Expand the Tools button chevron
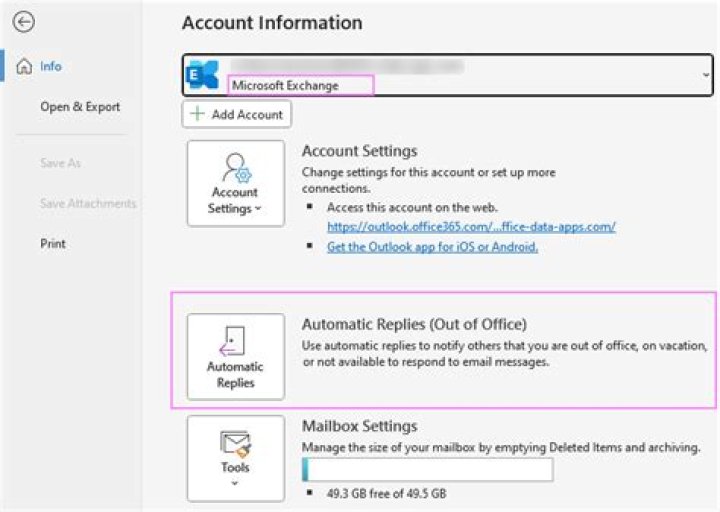 tap(235, 483)
